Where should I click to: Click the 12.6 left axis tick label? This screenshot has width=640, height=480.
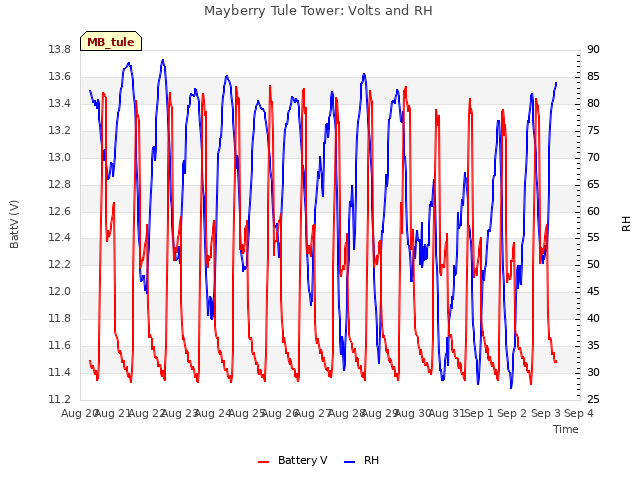[59, 211]
